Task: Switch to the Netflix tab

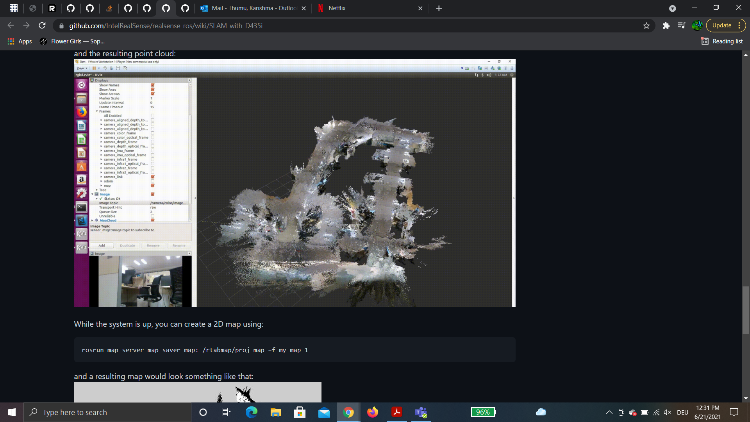Action: (358, 8)
